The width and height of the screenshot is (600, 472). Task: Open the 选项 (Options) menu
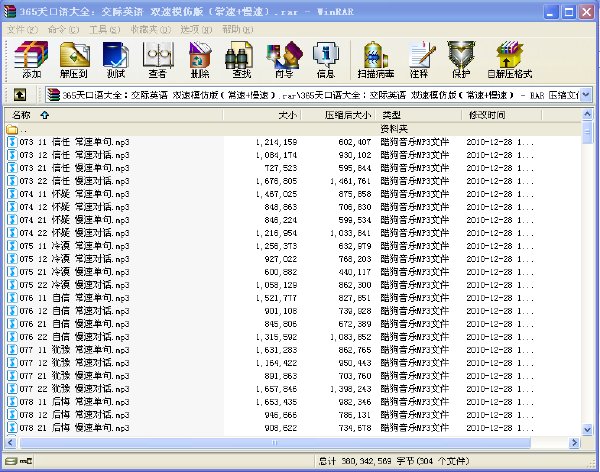click(x=196, y=29)
